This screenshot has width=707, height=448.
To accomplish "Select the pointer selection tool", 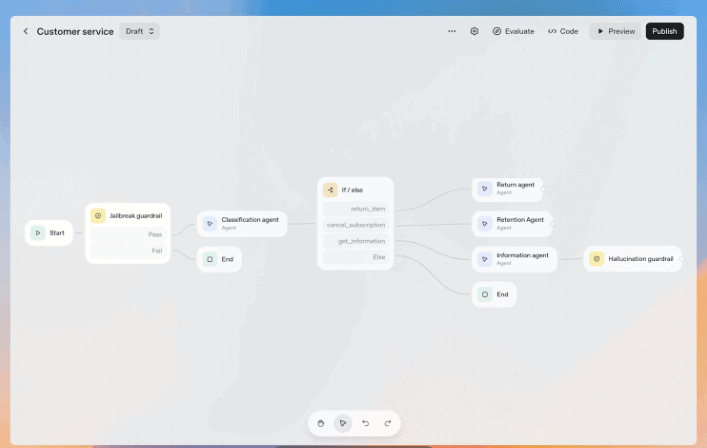I will click(343, 423).
